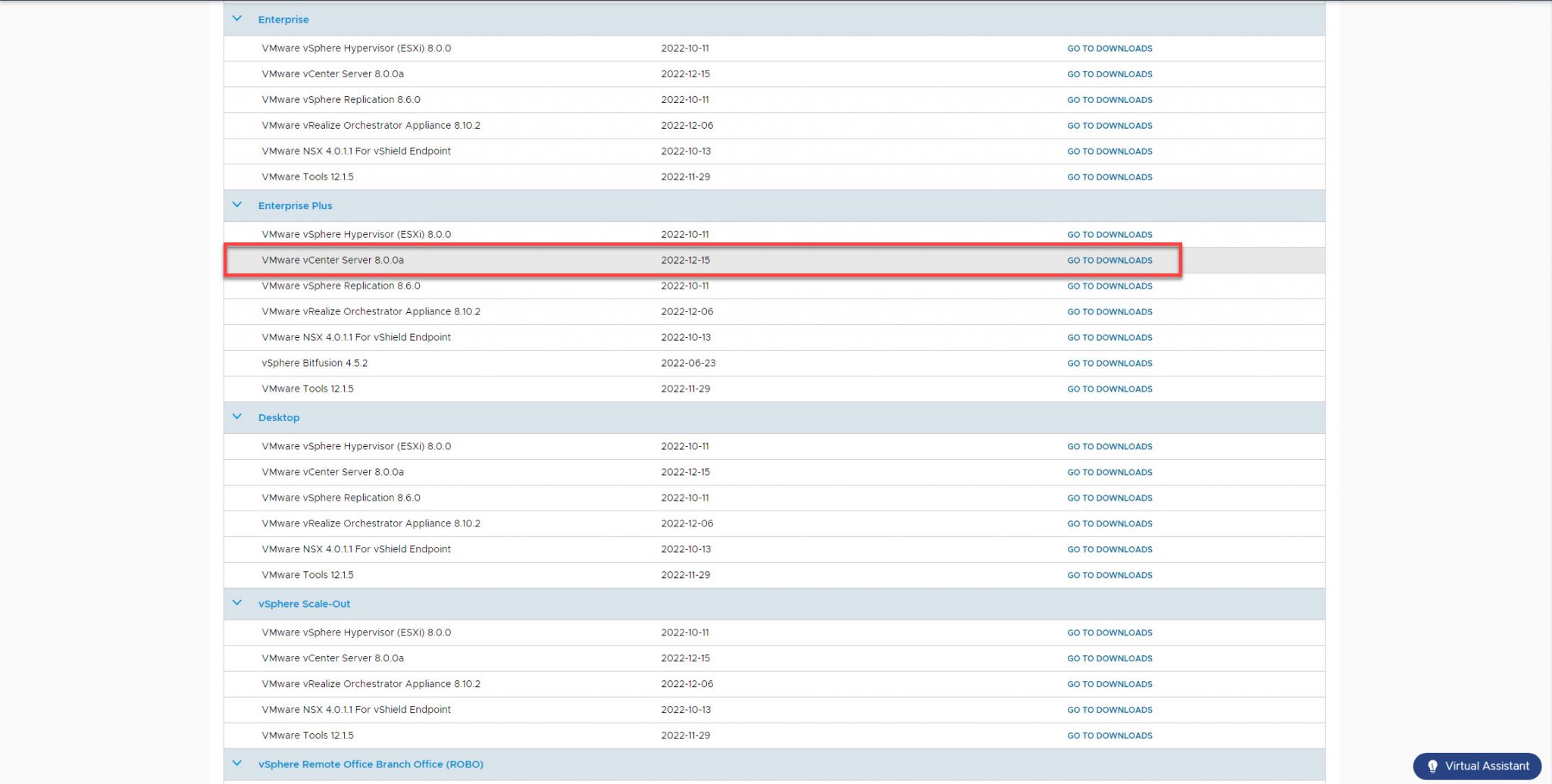Select the Desktop section header
The width and height of the screenshot is (1552, 784).
tap(279, 417)
